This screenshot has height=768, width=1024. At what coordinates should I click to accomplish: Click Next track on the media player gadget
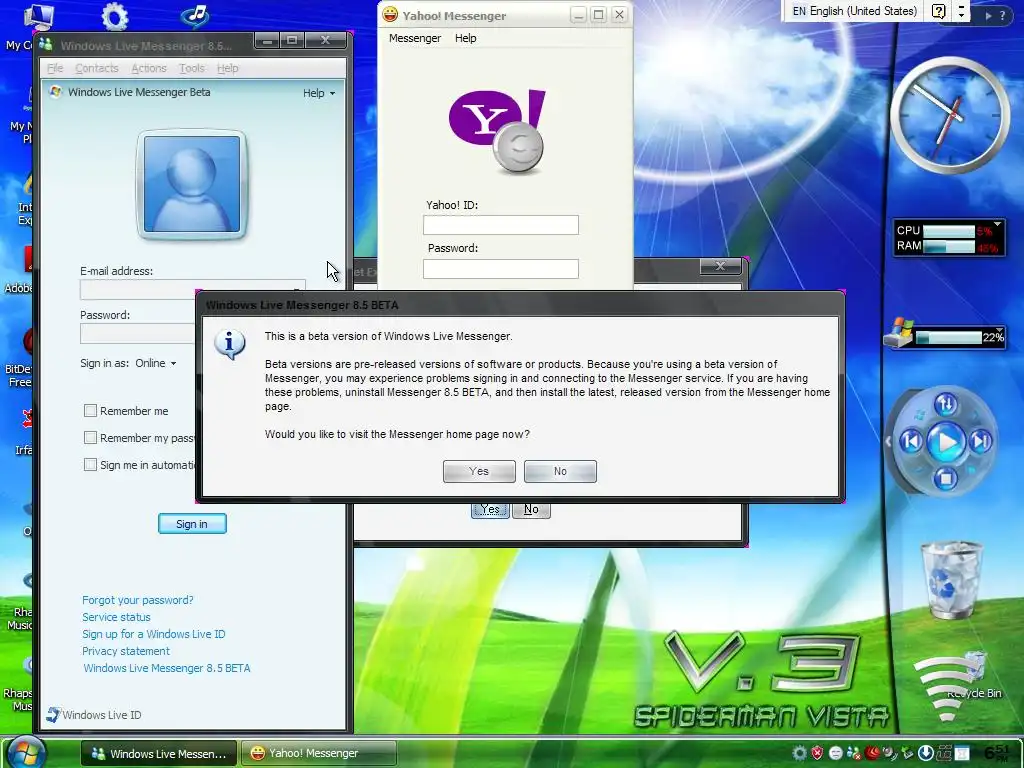pyautogui.click(x=981, y=442)
